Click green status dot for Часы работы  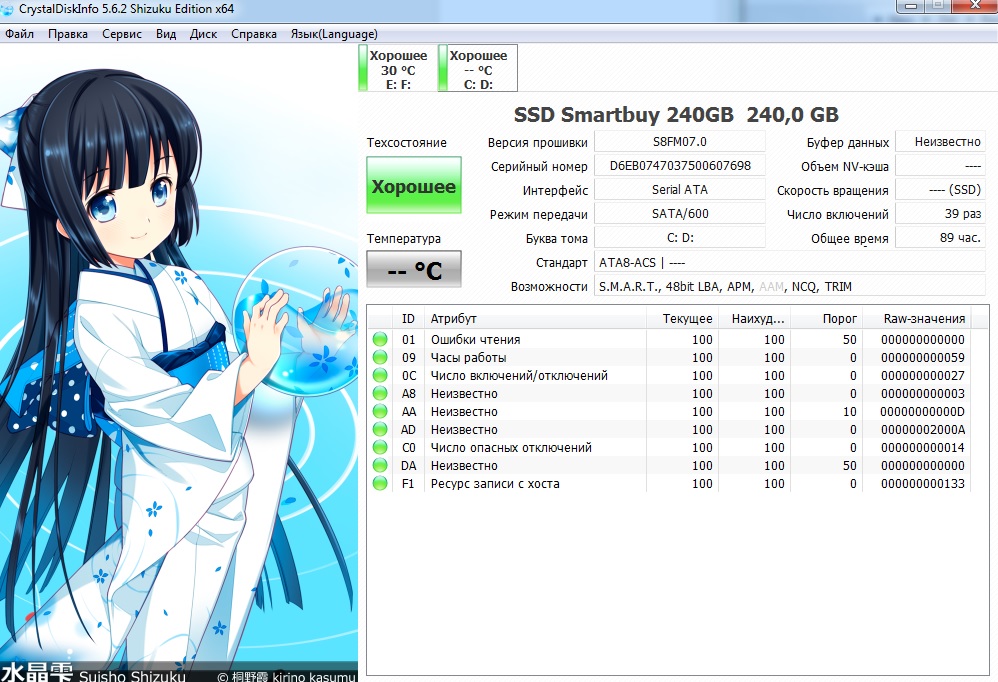380,358
